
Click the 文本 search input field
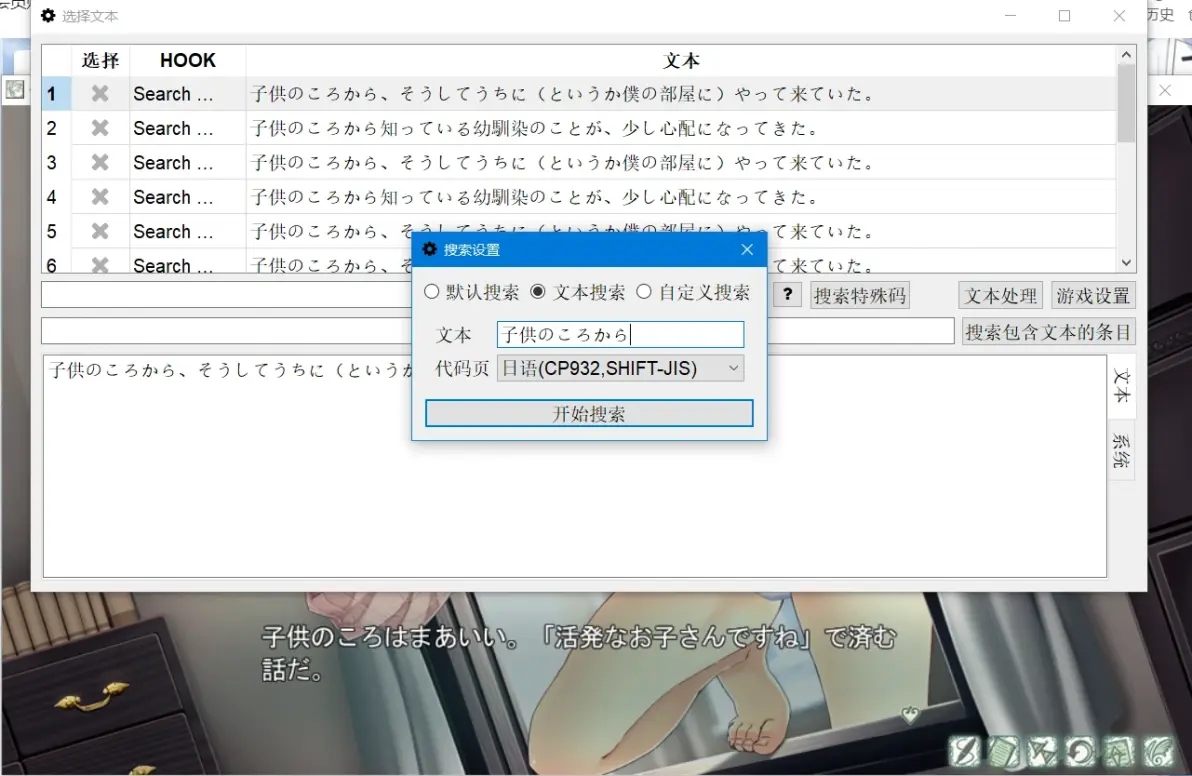coord(620,335)
